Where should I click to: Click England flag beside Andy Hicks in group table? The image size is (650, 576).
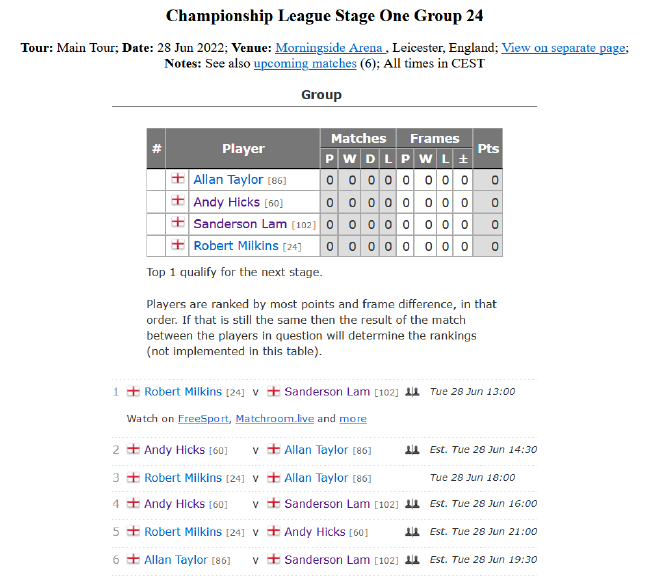click(x=178, y=202)
